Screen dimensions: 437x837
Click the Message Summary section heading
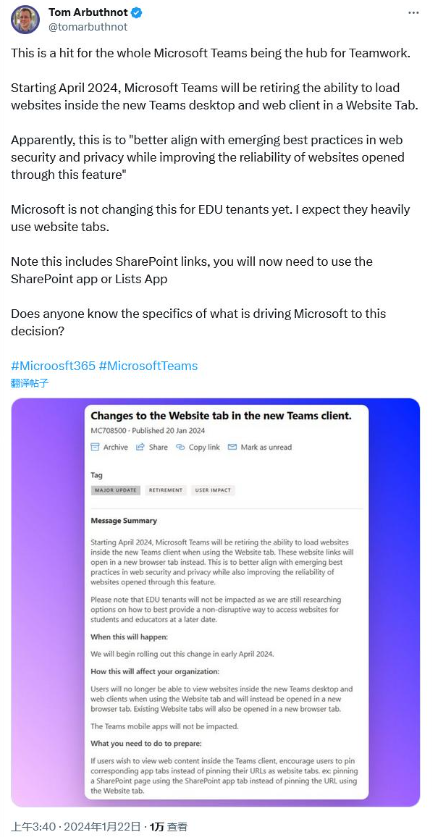click(x=124, y=520)
